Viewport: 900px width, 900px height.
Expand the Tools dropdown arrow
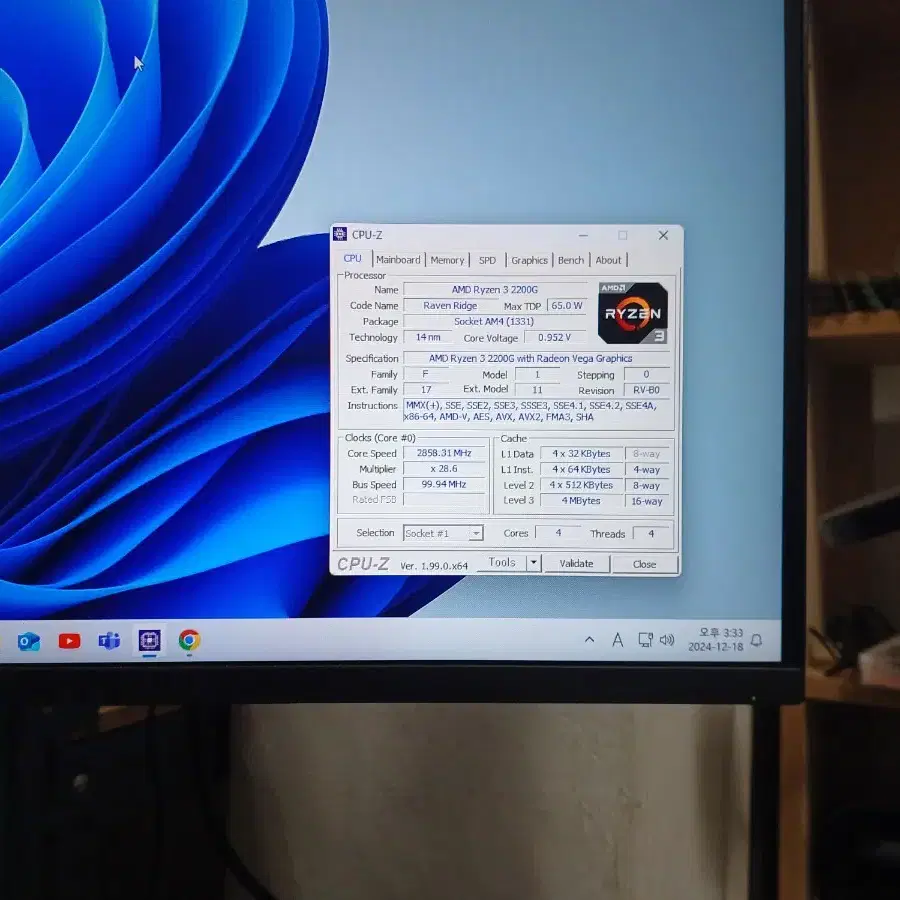[x=533, y=563]
